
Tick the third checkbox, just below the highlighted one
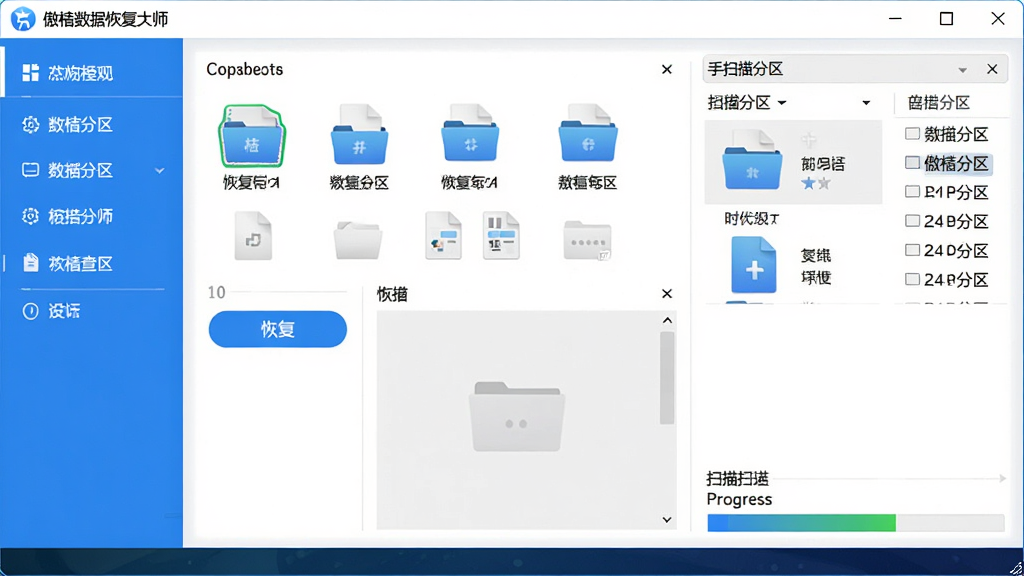tap(912, 191)
